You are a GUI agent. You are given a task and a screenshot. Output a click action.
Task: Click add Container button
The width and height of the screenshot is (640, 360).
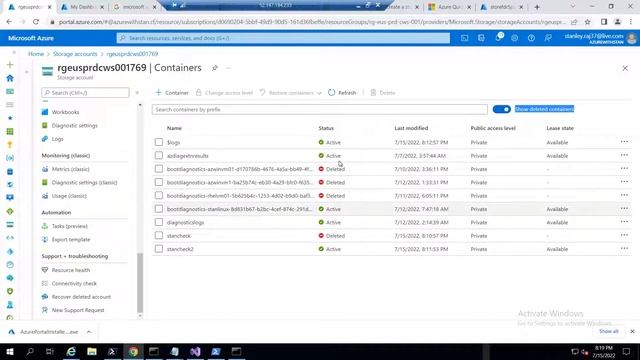tap(172, 93)
